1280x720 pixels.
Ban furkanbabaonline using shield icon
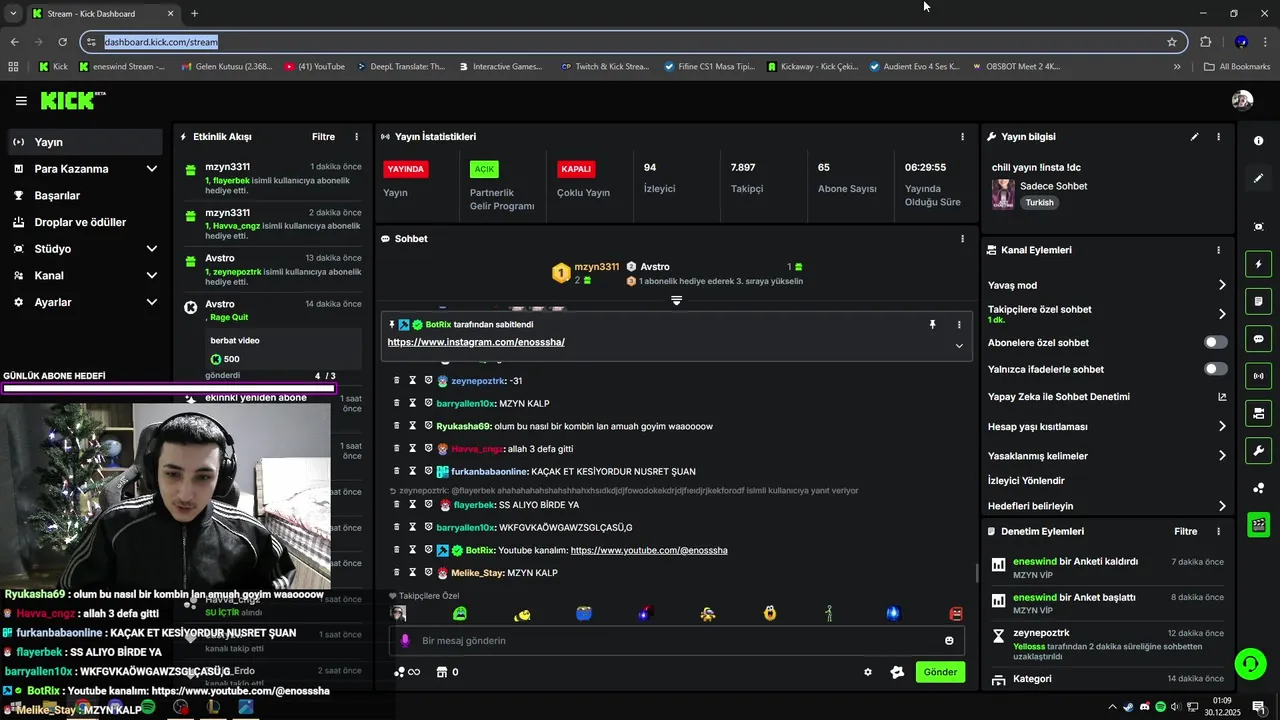[428, 471]
